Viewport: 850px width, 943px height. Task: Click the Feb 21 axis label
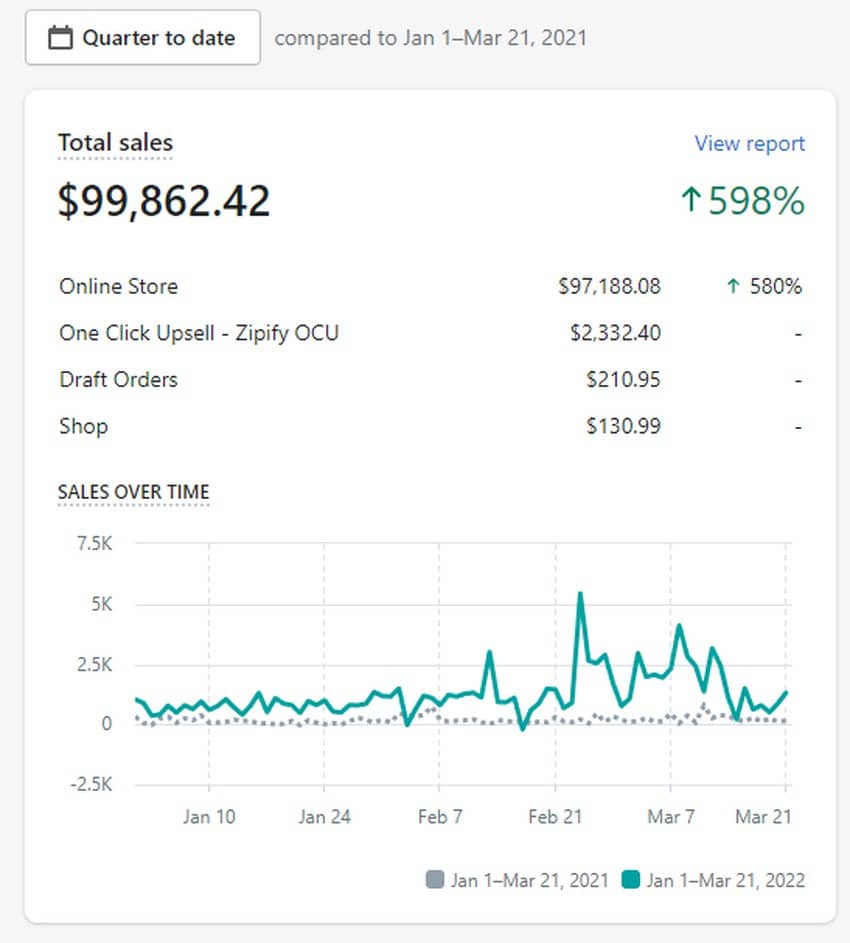(x=555, y=817)
